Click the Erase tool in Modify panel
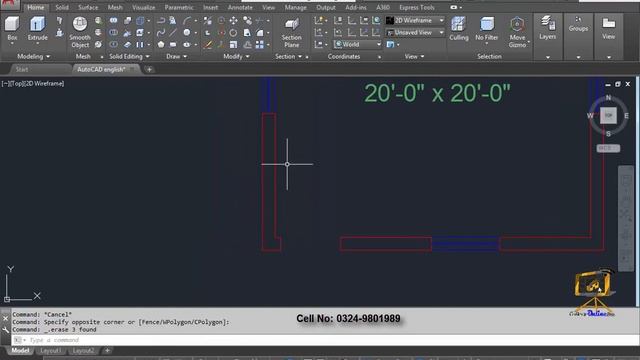This screenshot has width=640, height=360. (x=207, y=44)
